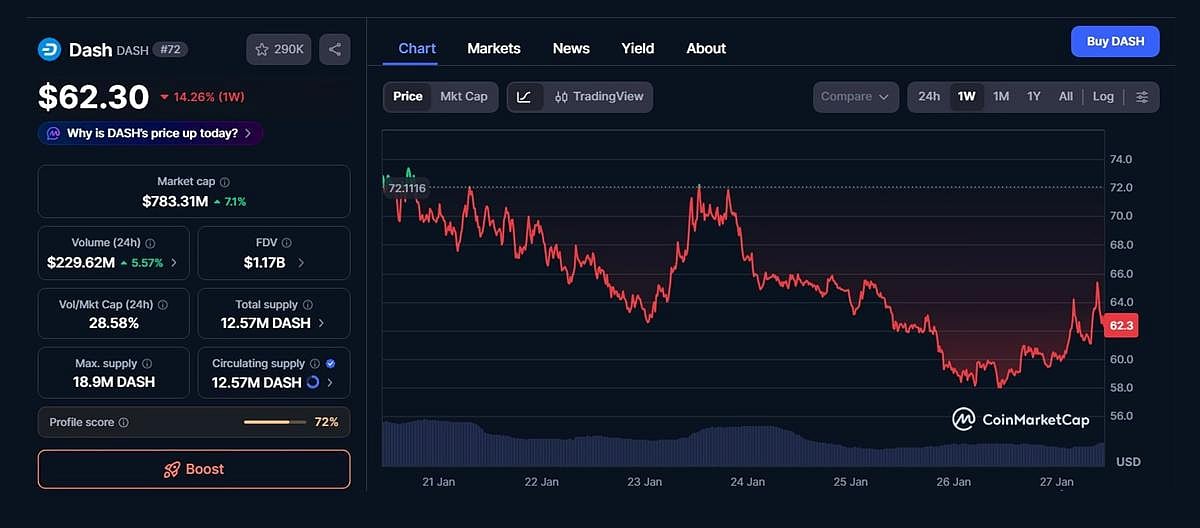This screenshot has height=528, width=1200.
Task: Open the share icon button
Action: 335,49
